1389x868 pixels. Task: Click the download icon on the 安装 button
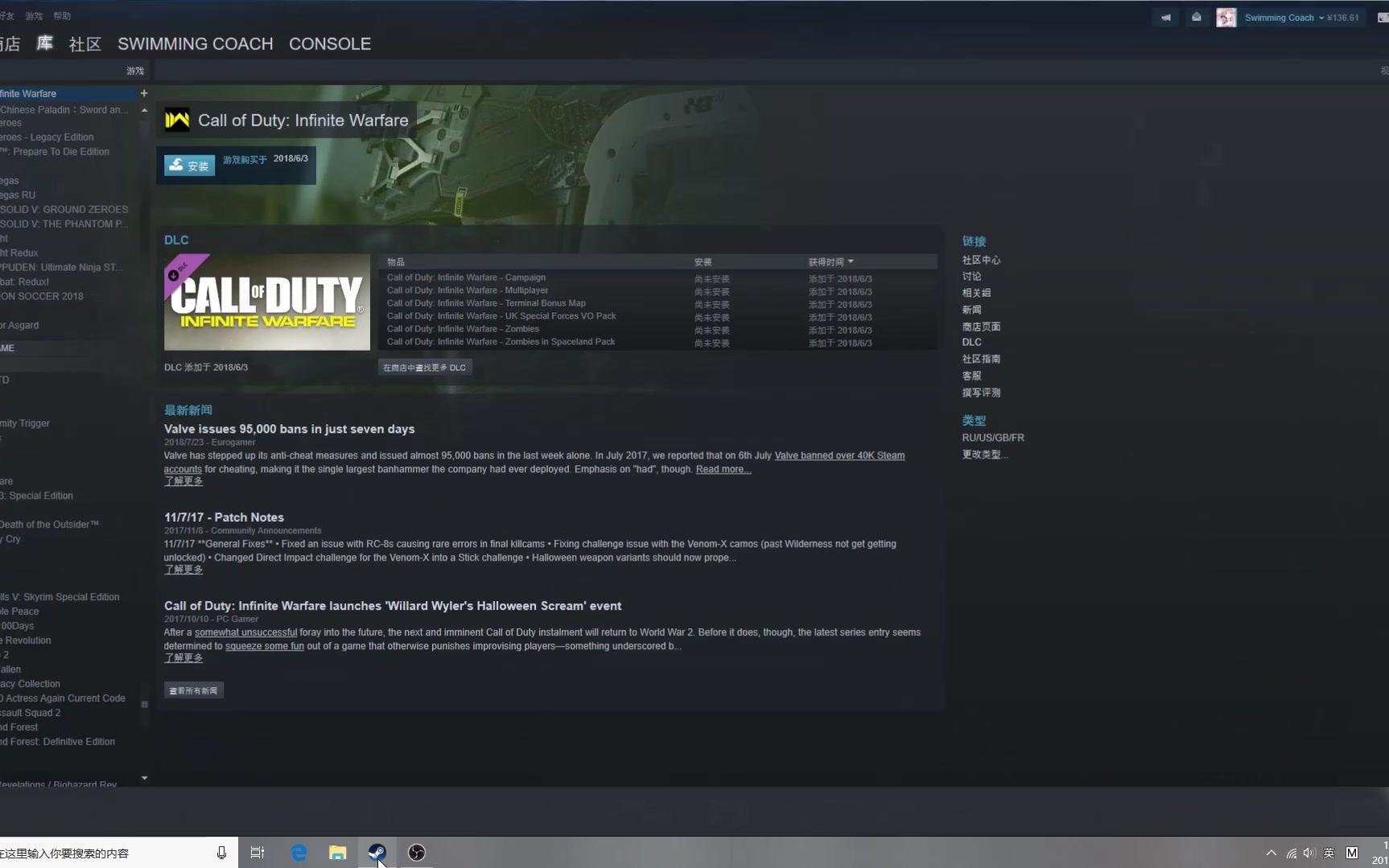click(176, 165)
